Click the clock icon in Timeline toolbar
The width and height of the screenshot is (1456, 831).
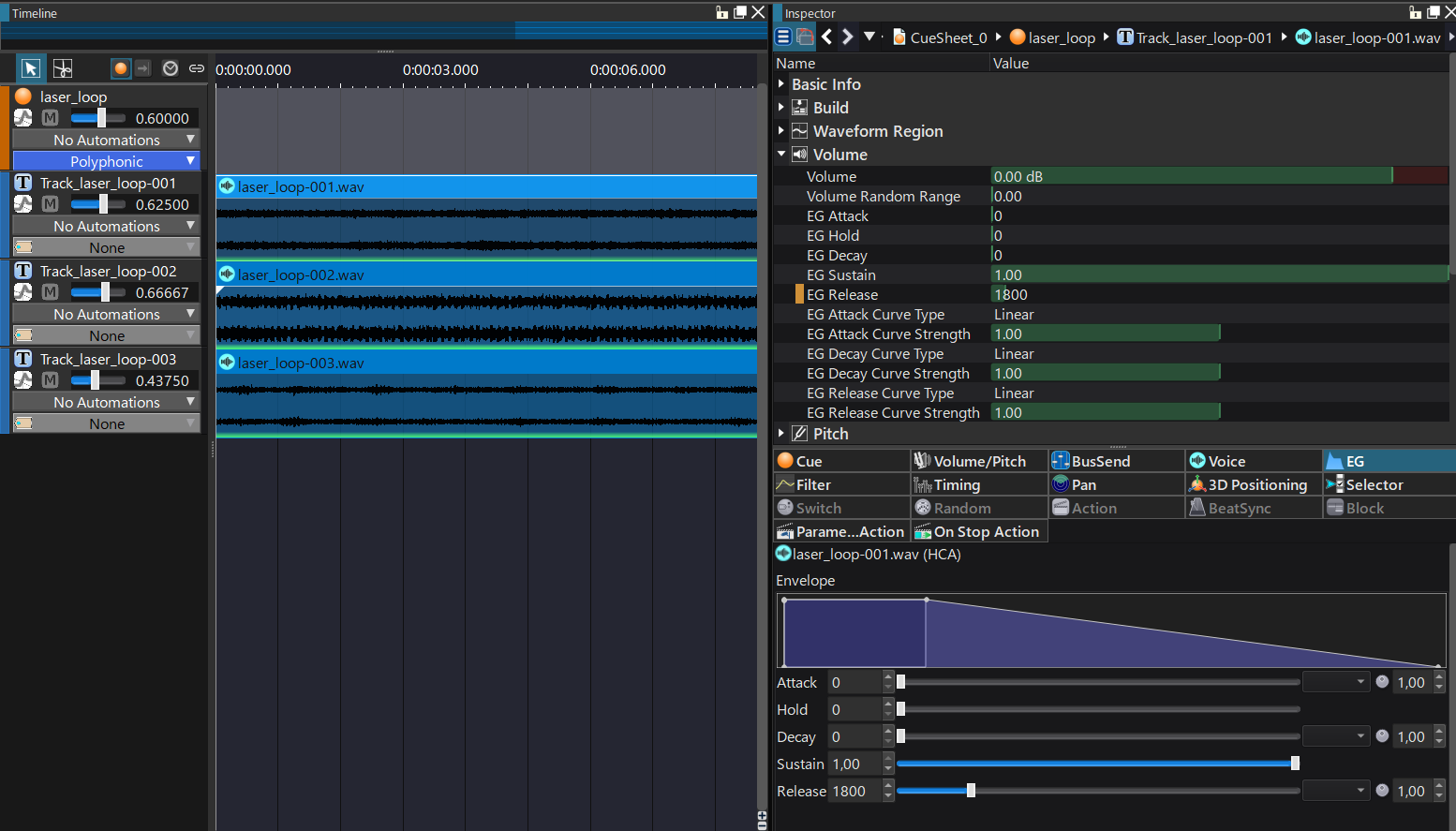(x=171, y=68)
